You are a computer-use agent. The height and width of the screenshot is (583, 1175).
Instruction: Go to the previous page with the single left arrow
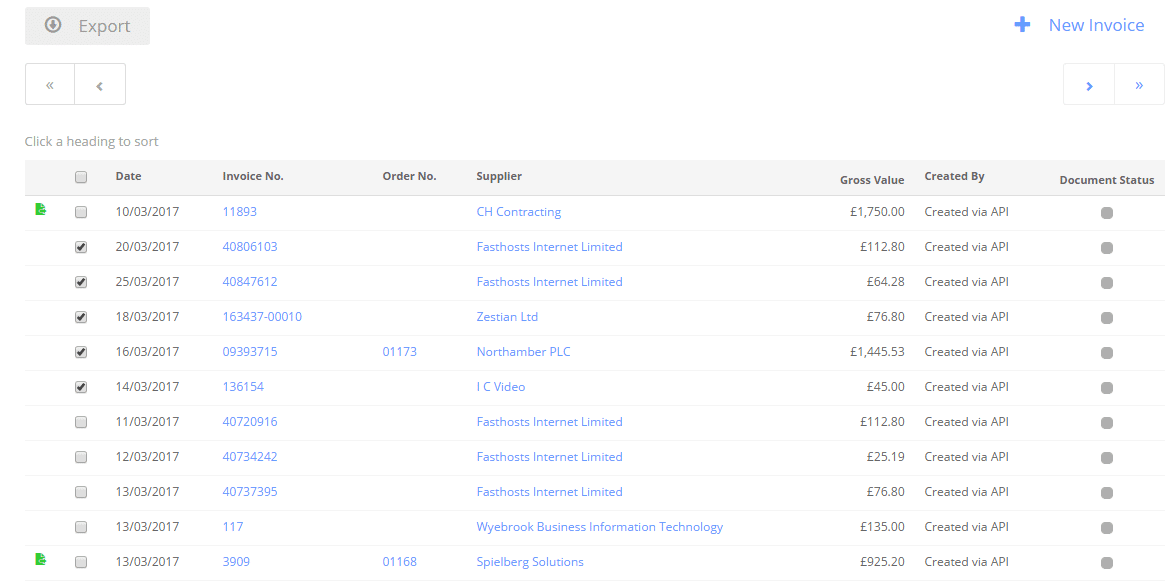pyautogui.click(x=100, y=85)
